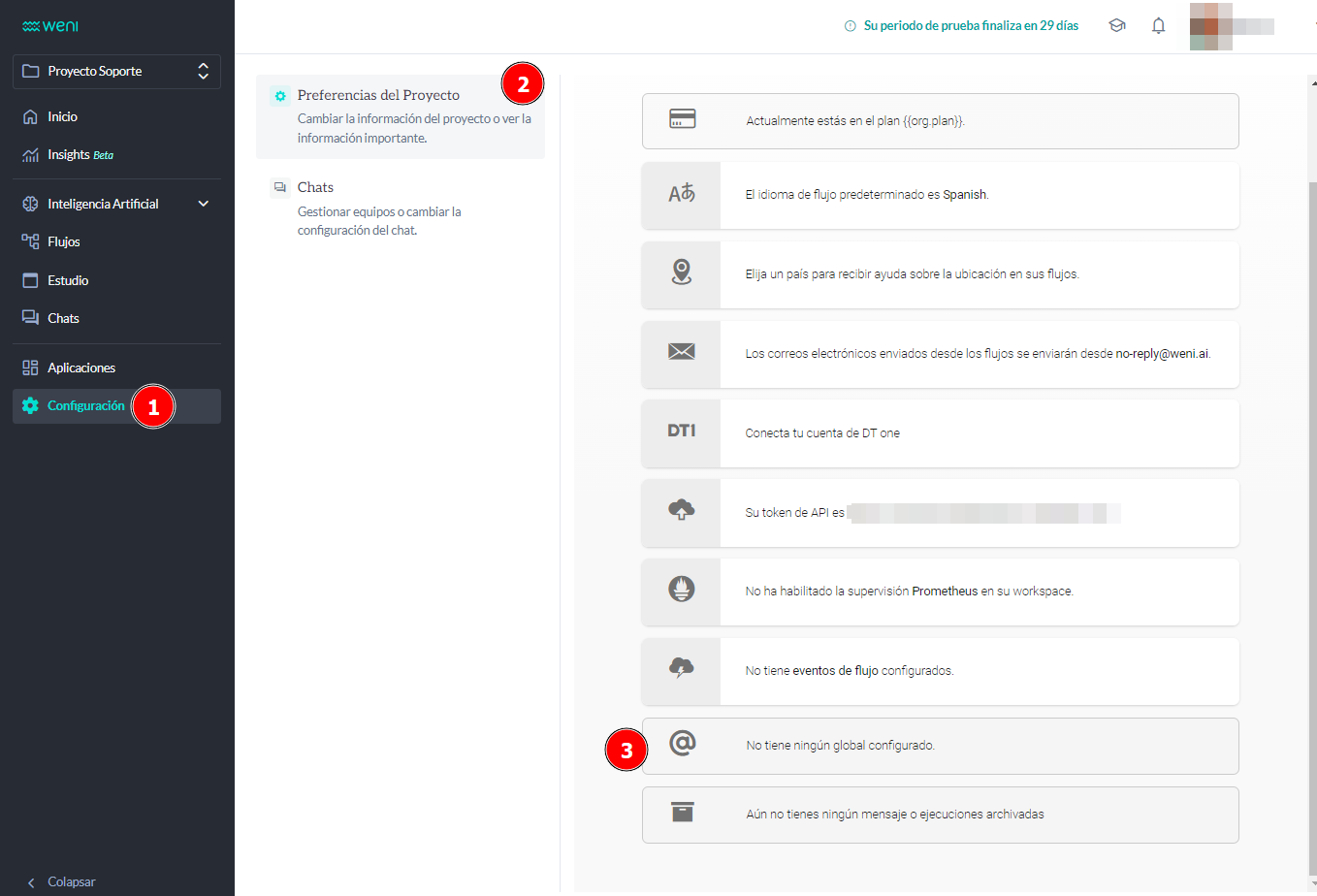Image resolution: width=1317 pixels, height=896 pixels.
Task: Open the Proyecto Soporte project selector
Action: [116, 72]
